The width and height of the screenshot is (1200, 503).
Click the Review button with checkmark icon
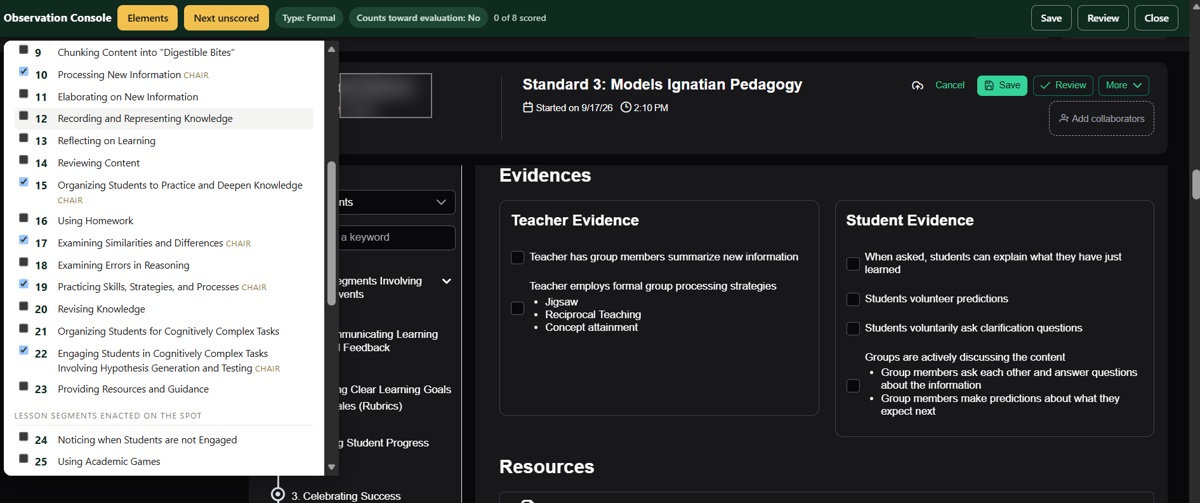[1063, 86]
